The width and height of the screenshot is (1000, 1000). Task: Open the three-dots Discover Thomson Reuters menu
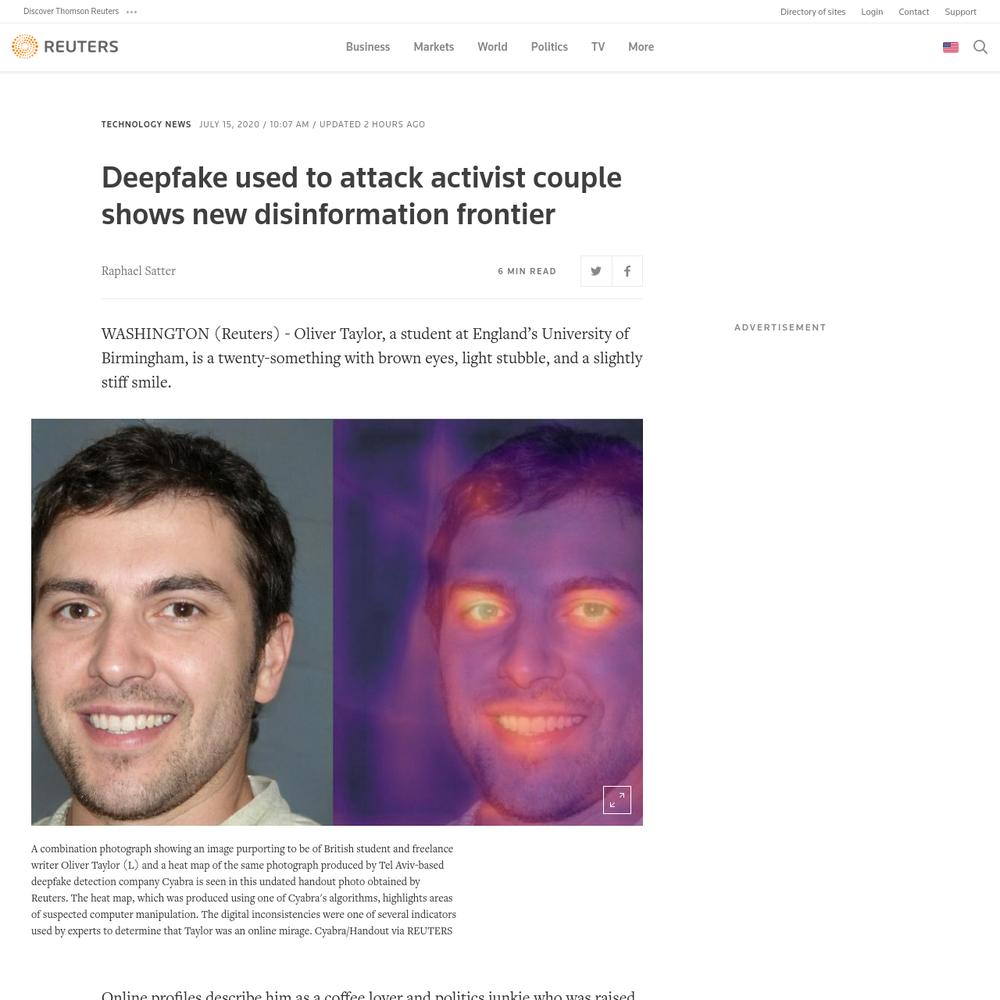pyautogui.click(x=132, y=11)
